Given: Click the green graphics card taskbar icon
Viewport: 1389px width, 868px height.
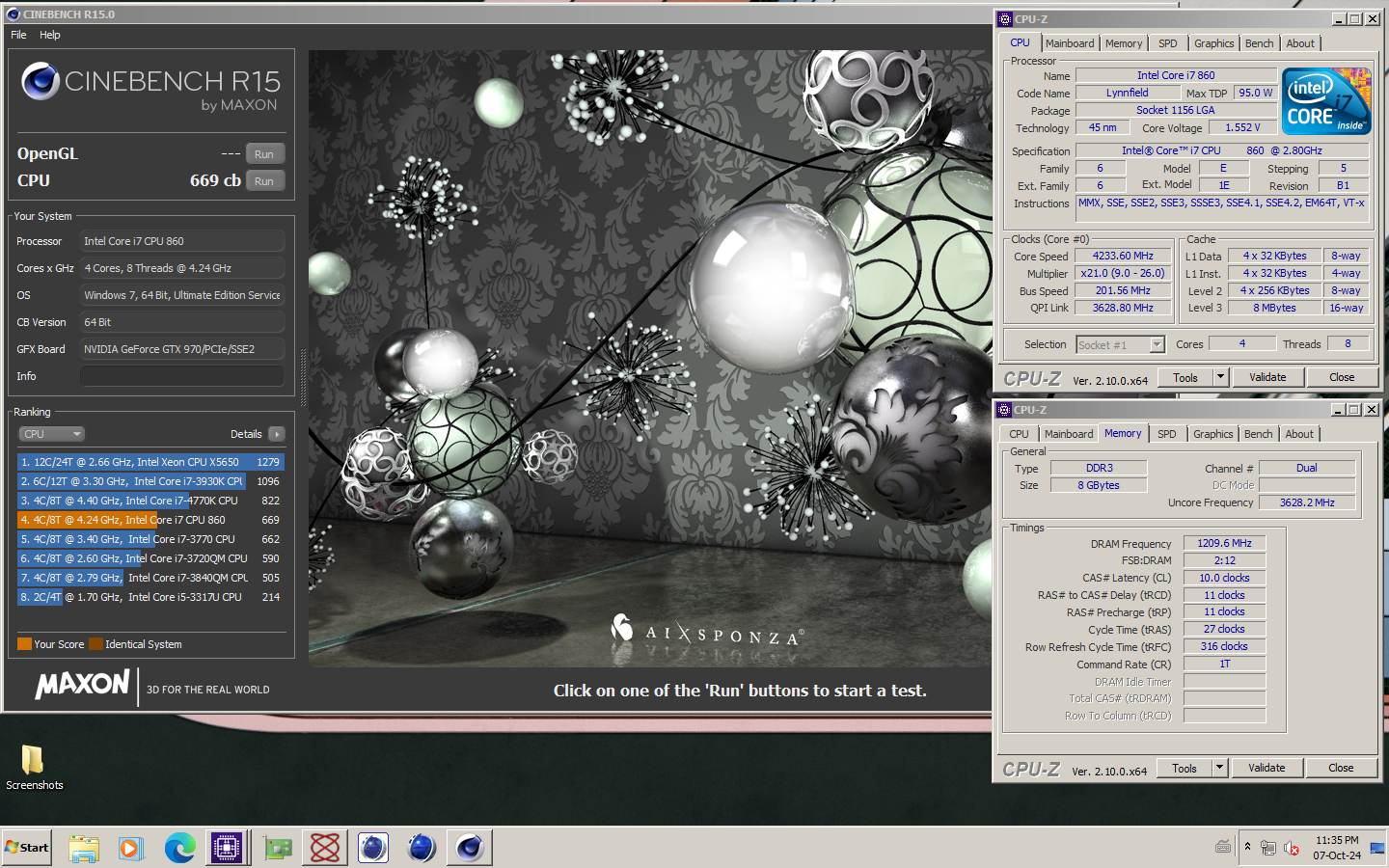Looking at the screenshot, I should (278, 848).
